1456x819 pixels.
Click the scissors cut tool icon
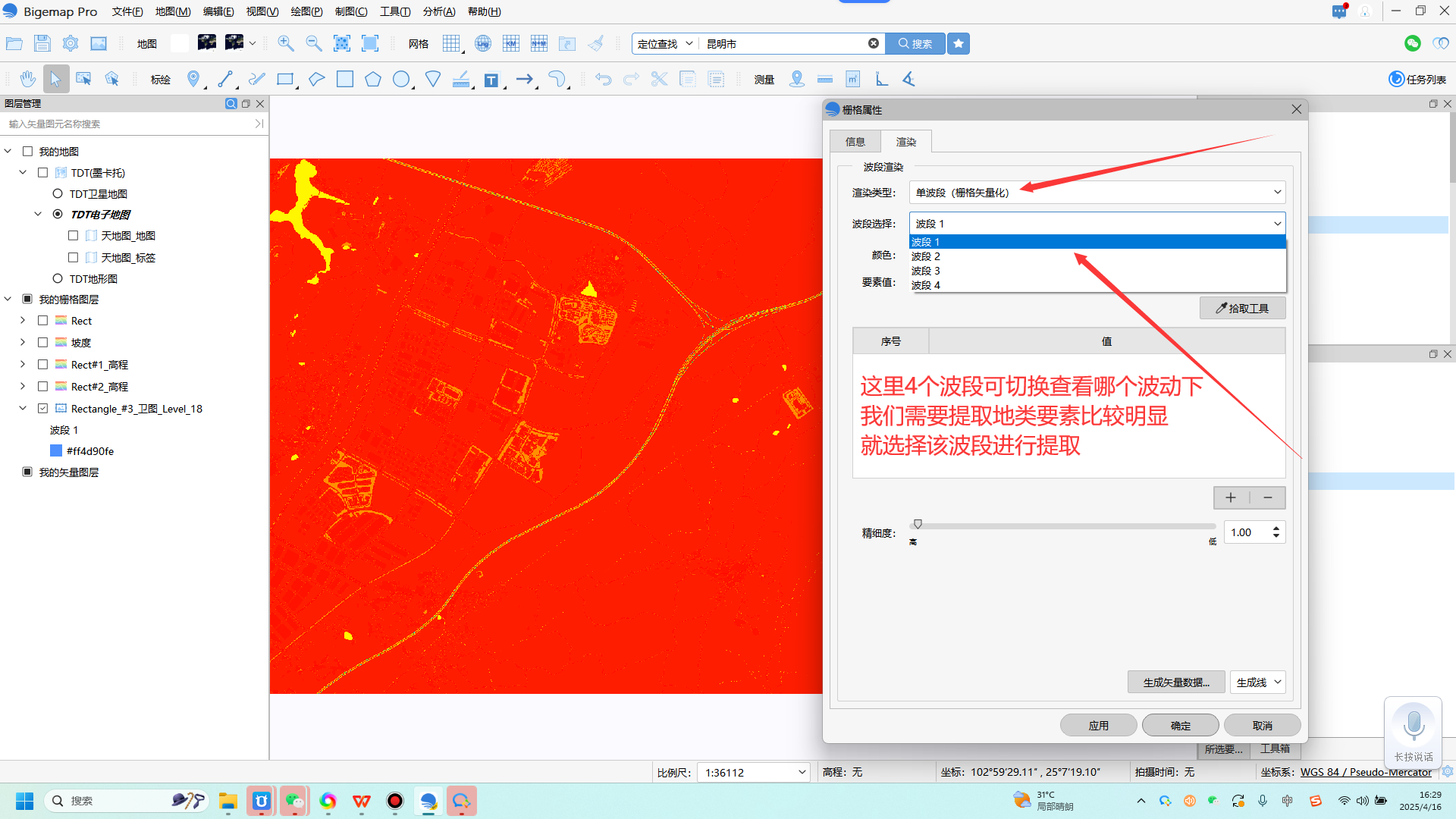click(659, 79)
